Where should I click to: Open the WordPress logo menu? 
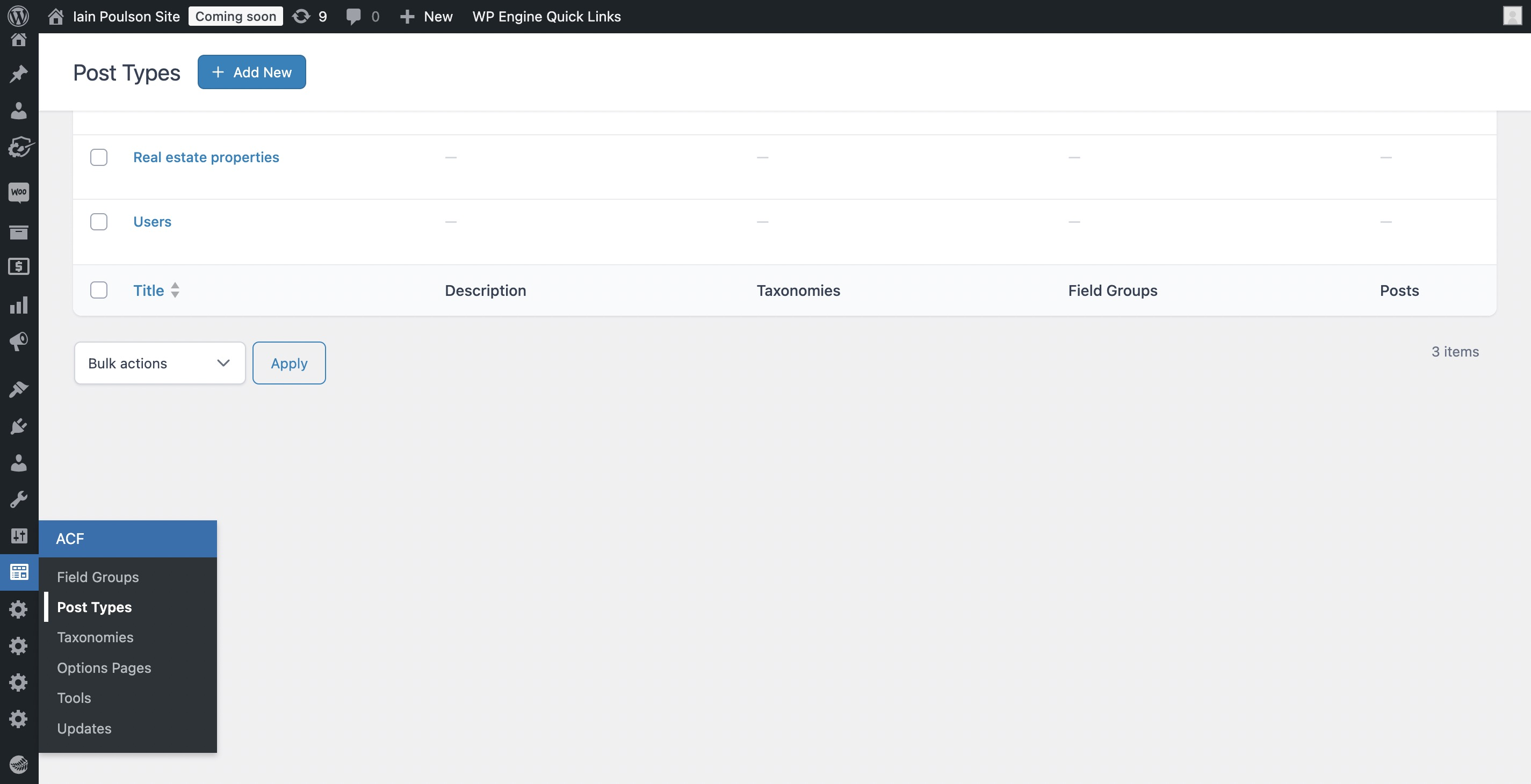(18, 16)
